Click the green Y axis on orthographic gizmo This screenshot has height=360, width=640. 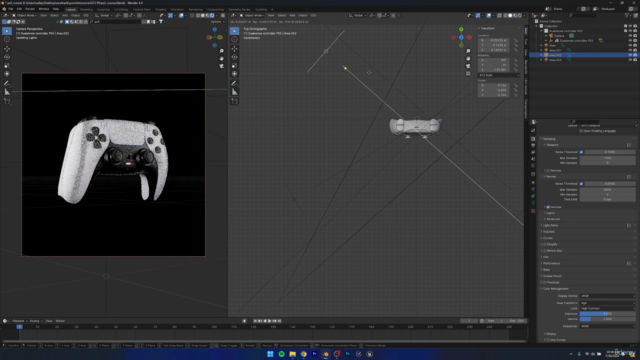point(461,29)
